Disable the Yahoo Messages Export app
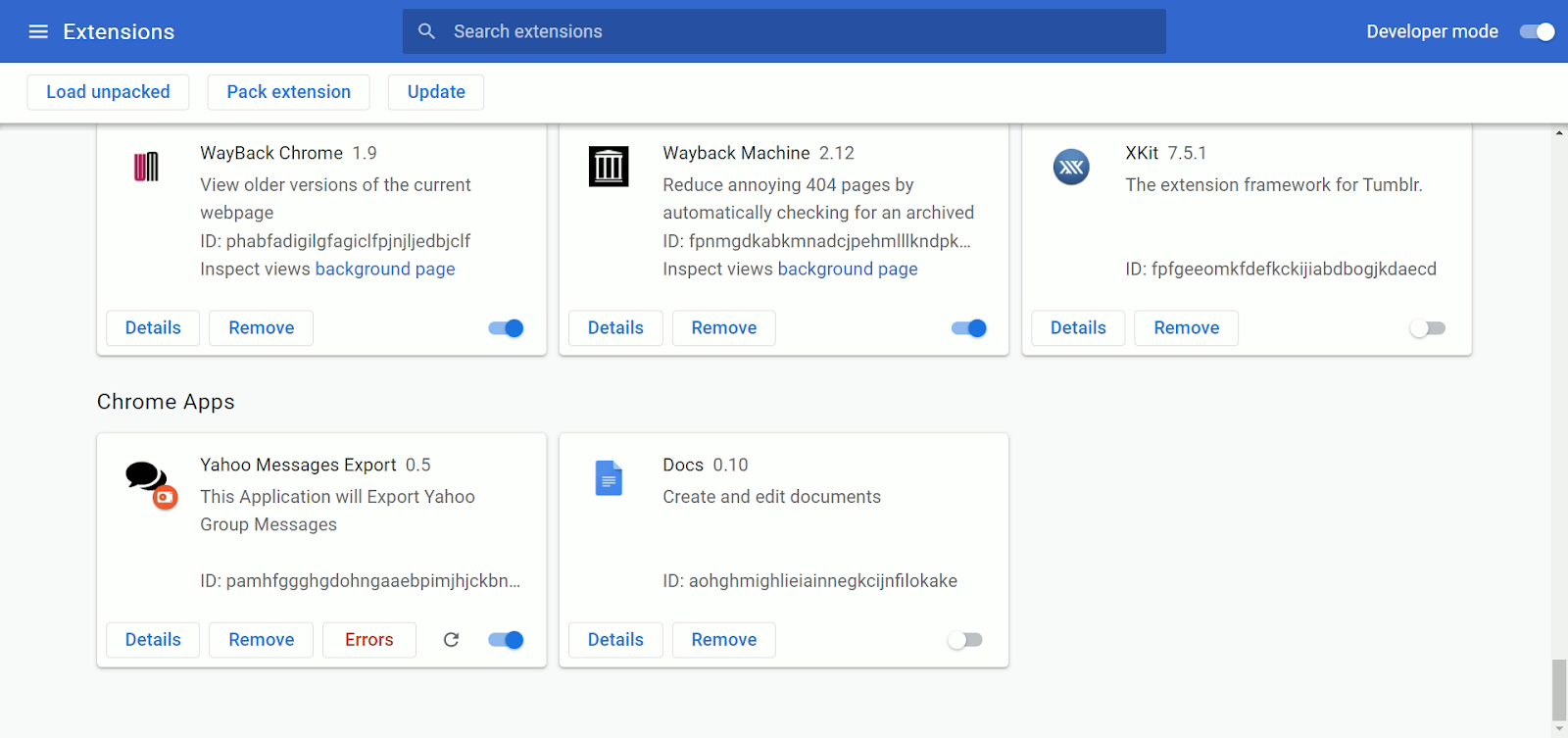Screen dimensions: 1568x738 [x=506, y=640]
